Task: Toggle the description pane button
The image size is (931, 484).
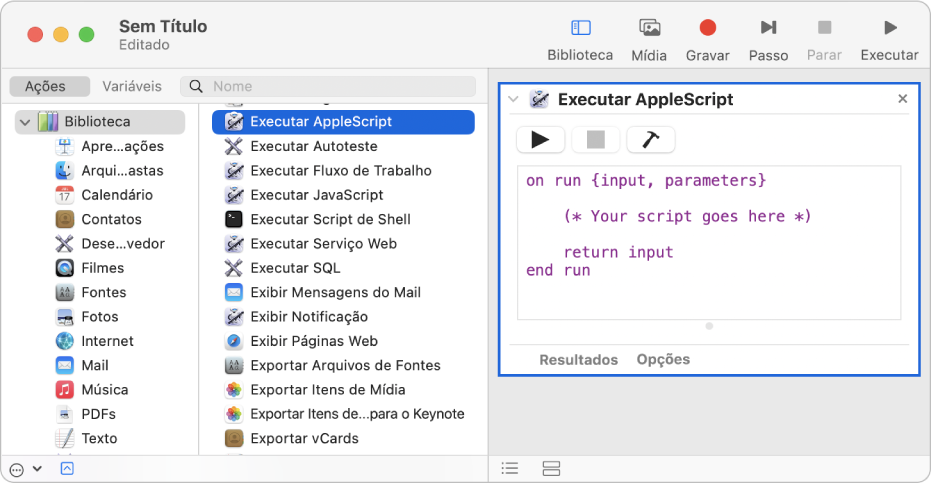Action: (x=67, y=469)
